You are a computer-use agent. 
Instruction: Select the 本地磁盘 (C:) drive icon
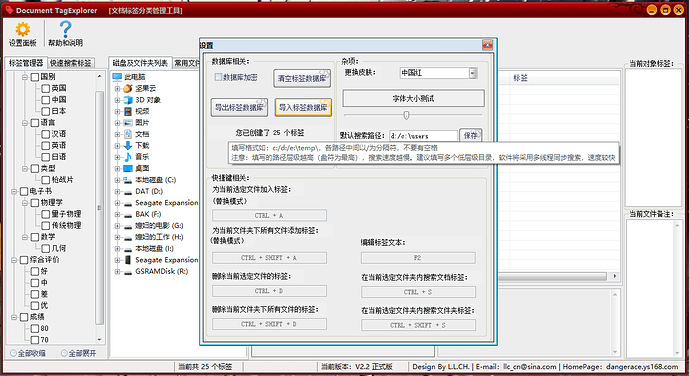coord(127,180)
